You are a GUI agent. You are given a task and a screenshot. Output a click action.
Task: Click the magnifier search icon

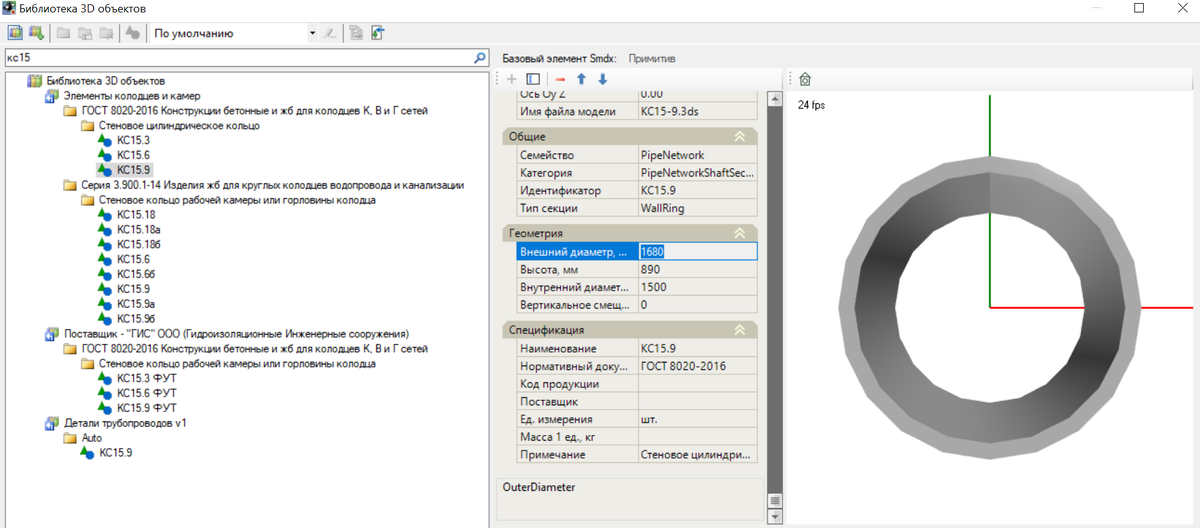(x=480, y=58)
